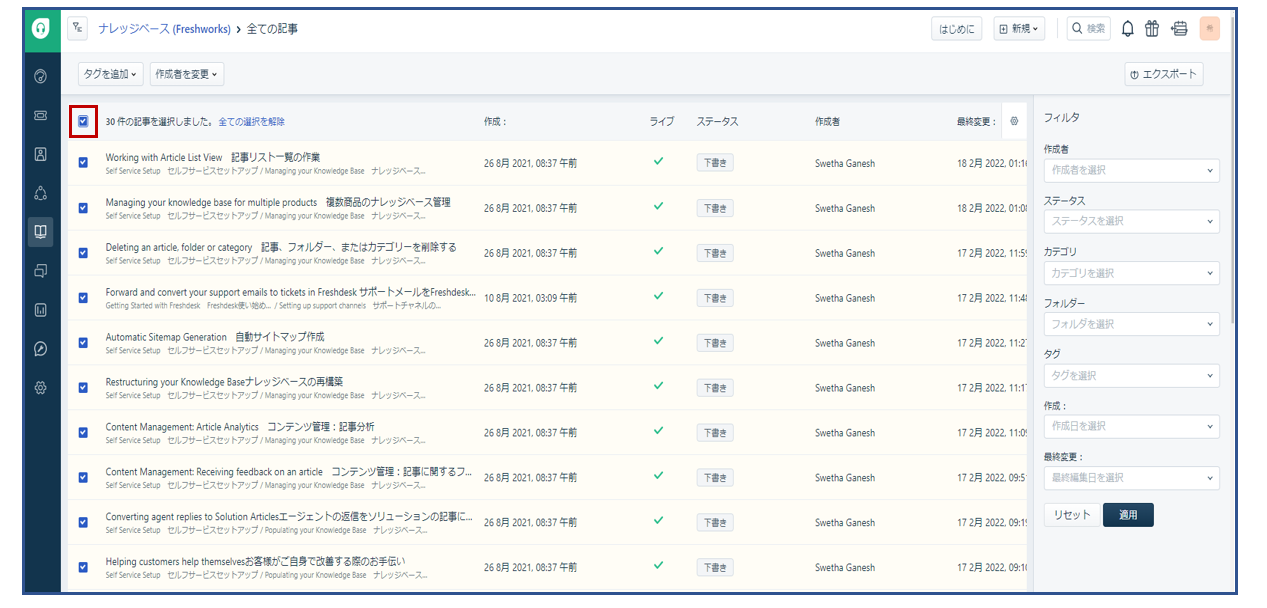Click 全ての選択を解除 link

tap(252, 122)
